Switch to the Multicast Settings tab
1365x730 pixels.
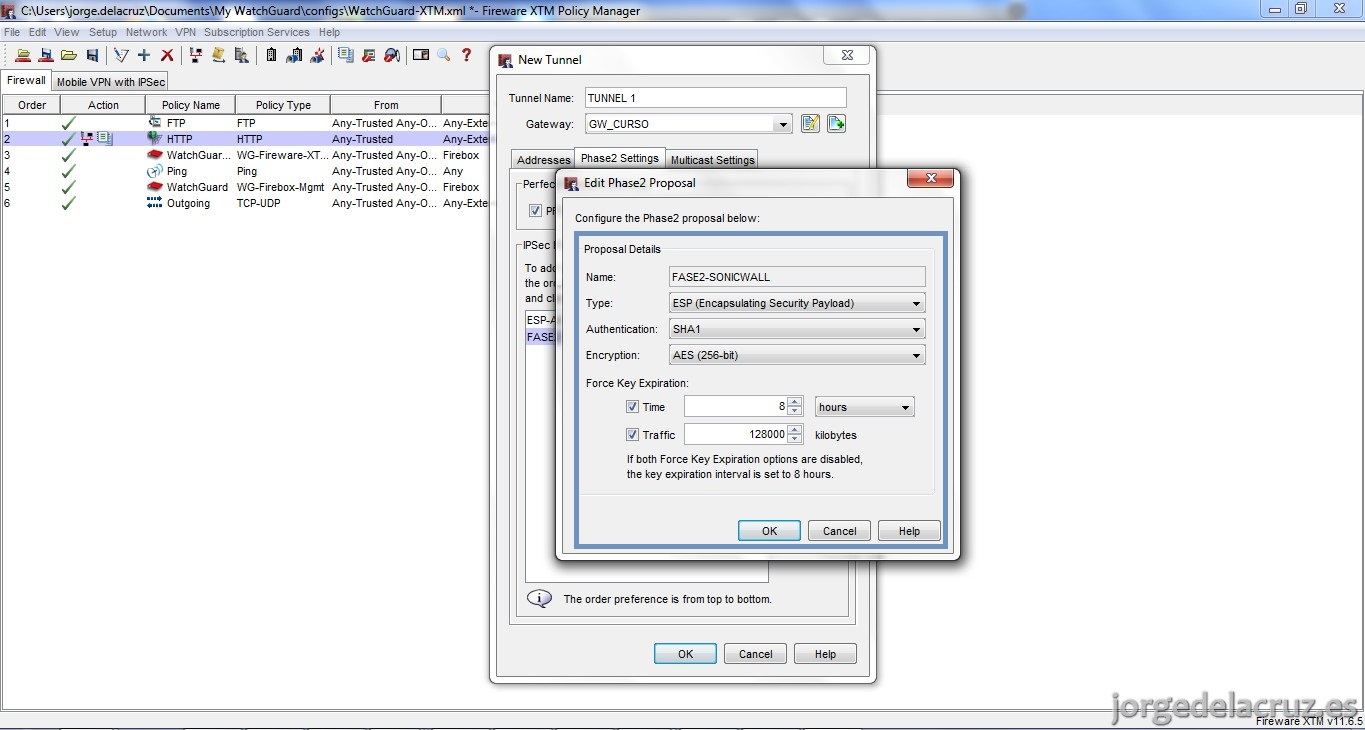(712, 160)
